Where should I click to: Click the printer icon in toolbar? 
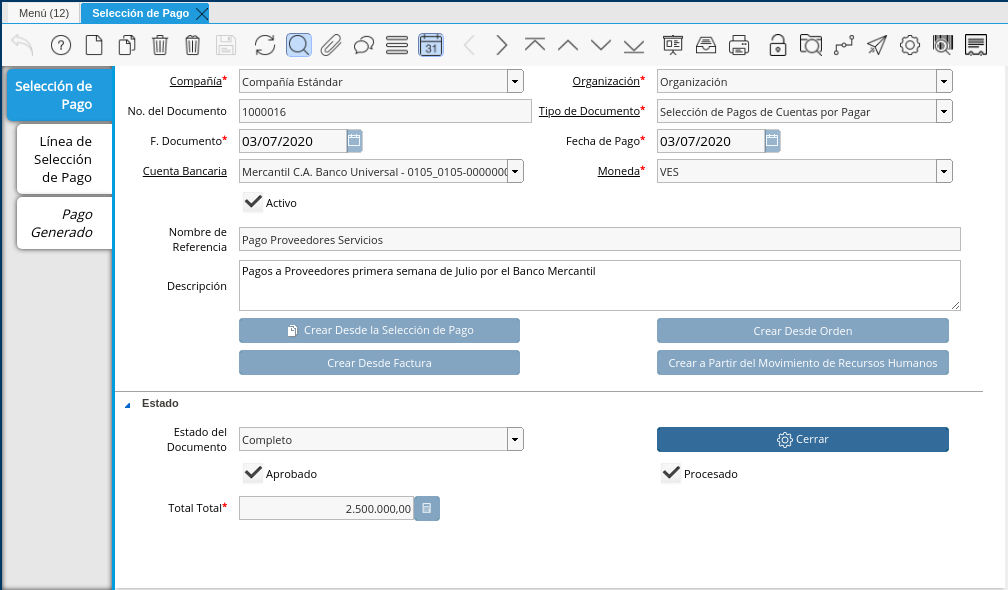739,45
